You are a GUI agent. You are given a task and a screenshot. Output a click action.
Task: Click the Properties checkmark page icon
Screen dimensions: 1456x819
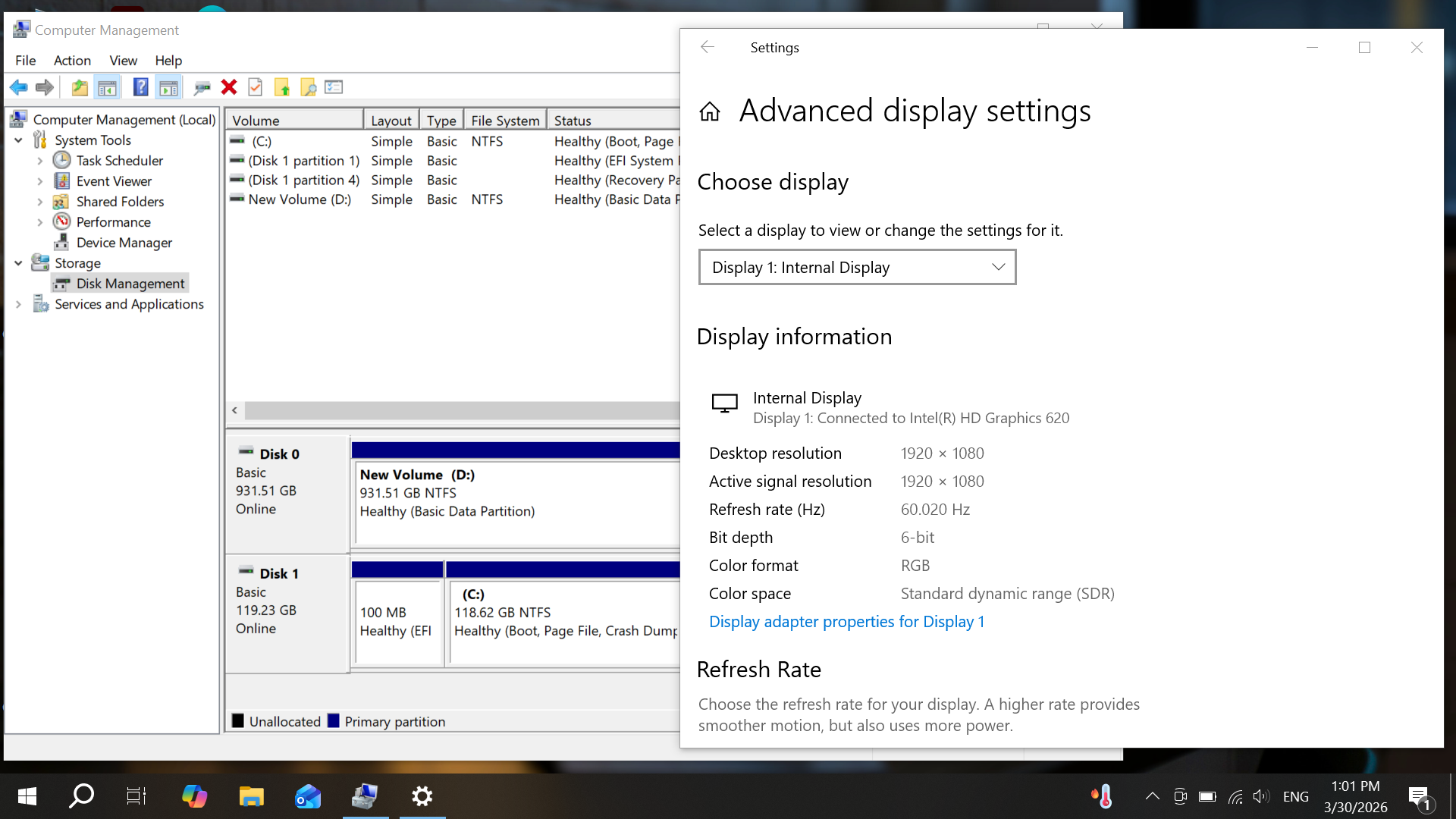[256, 88]
